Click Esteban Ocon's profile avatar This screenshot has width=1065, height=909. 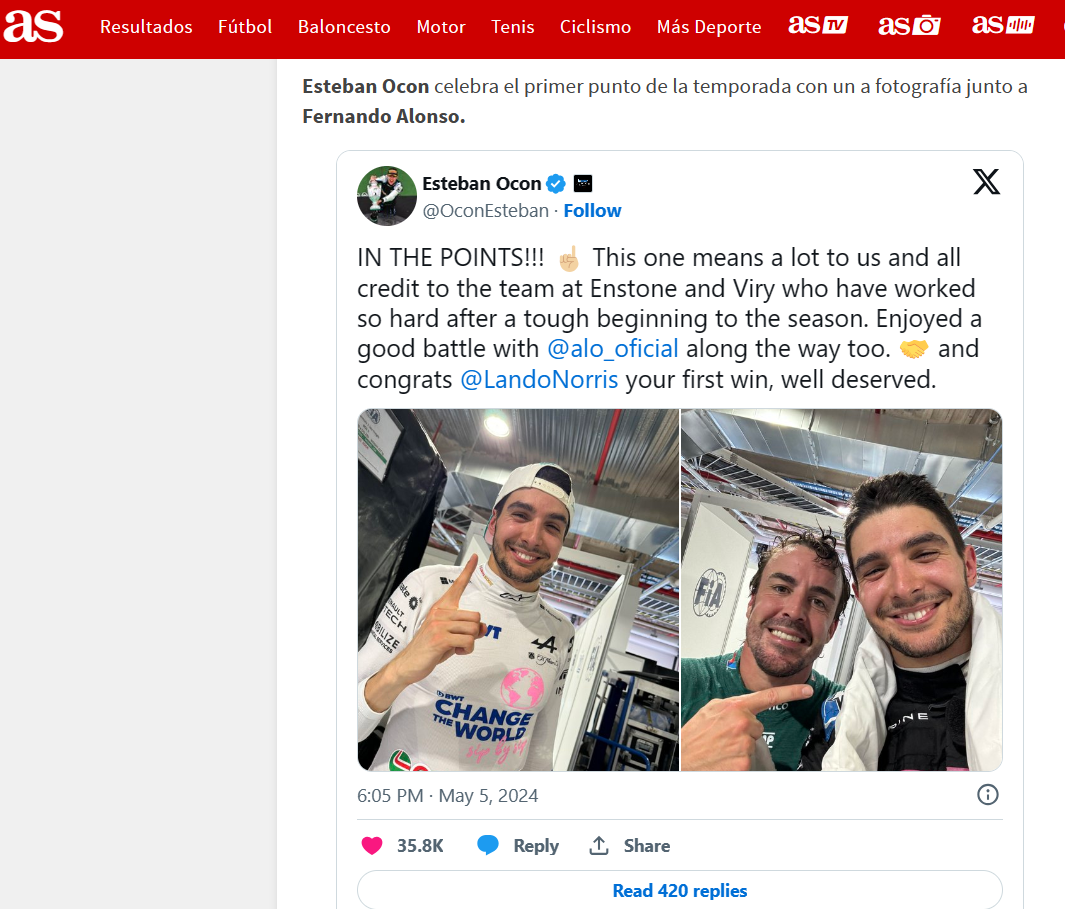pyautogui.click(x=387, y=196)
